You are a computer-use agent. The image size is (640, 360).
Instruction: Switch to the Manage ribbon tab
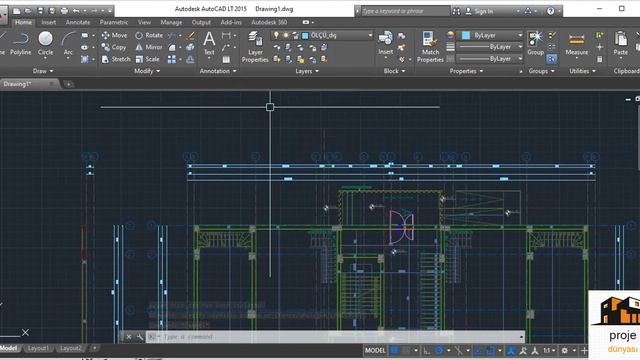click(171, 22)
